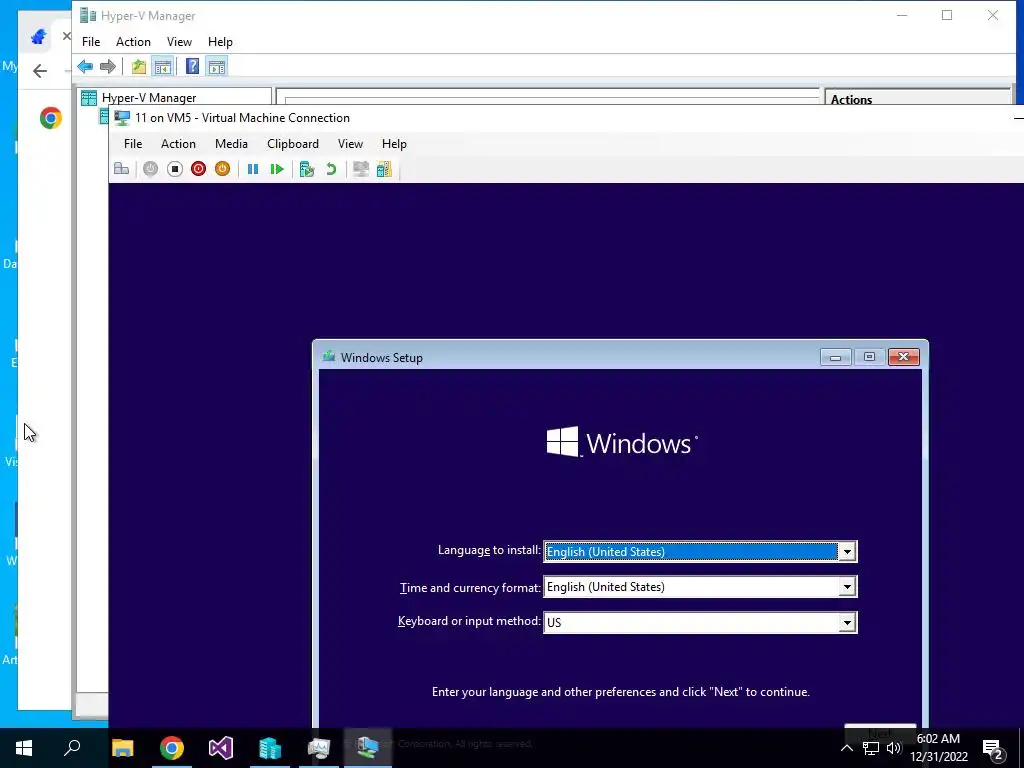Expand Keyboard or input method dropdown
Image resolution: width=1024 pixels, height=768 pixels.
click(x=846, y=622)
